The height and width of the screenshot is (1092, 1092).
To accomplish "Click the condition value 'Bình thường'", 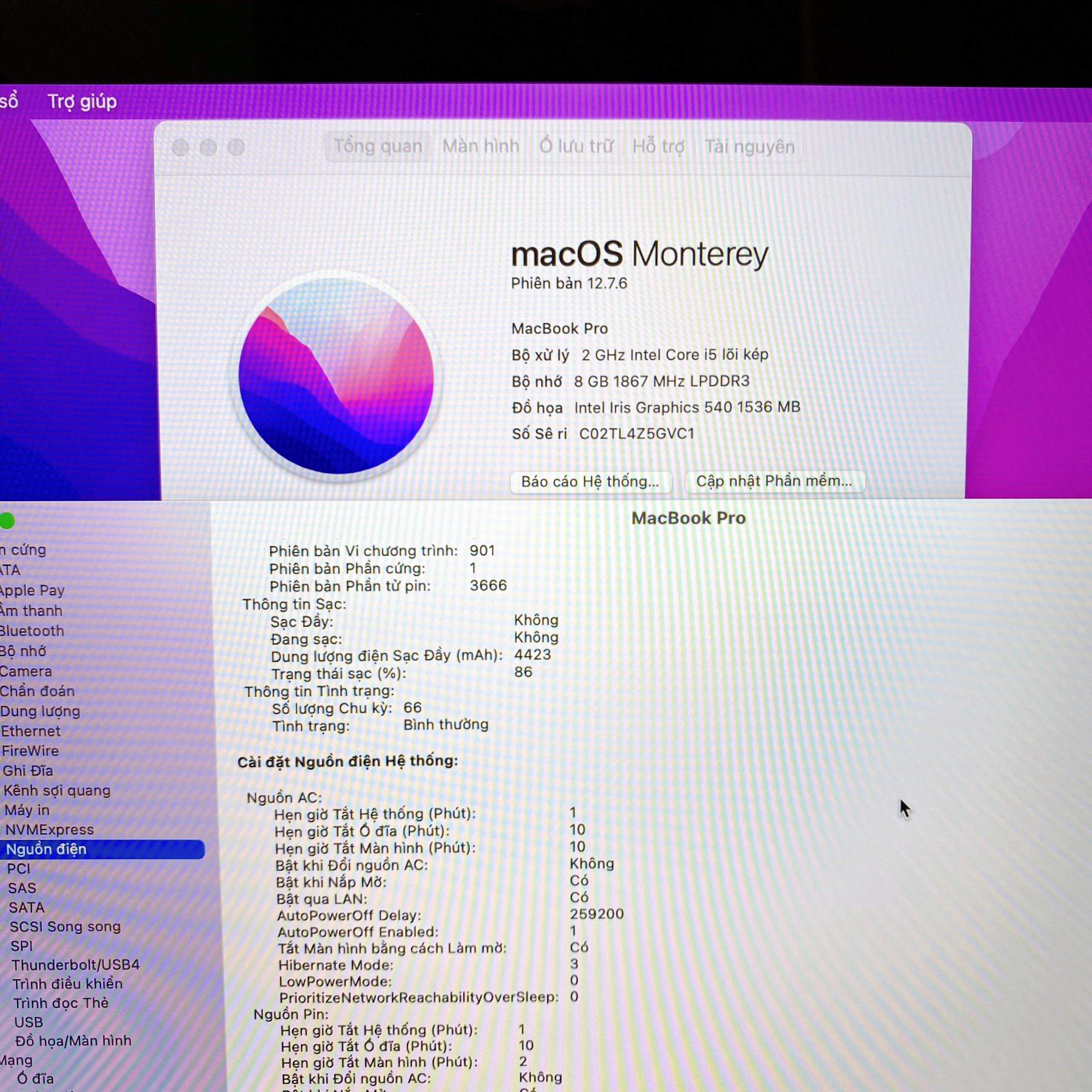I will [x=446, y=725].
